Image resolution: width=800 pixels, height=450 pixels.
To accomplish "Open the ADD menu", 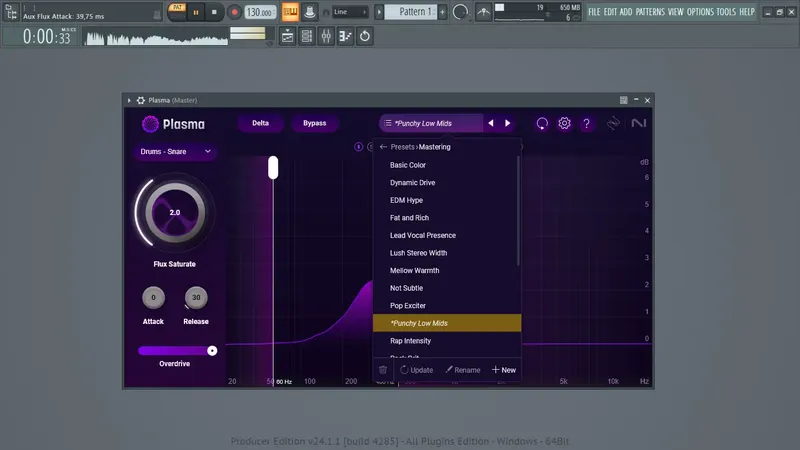I will pos(626,12).
